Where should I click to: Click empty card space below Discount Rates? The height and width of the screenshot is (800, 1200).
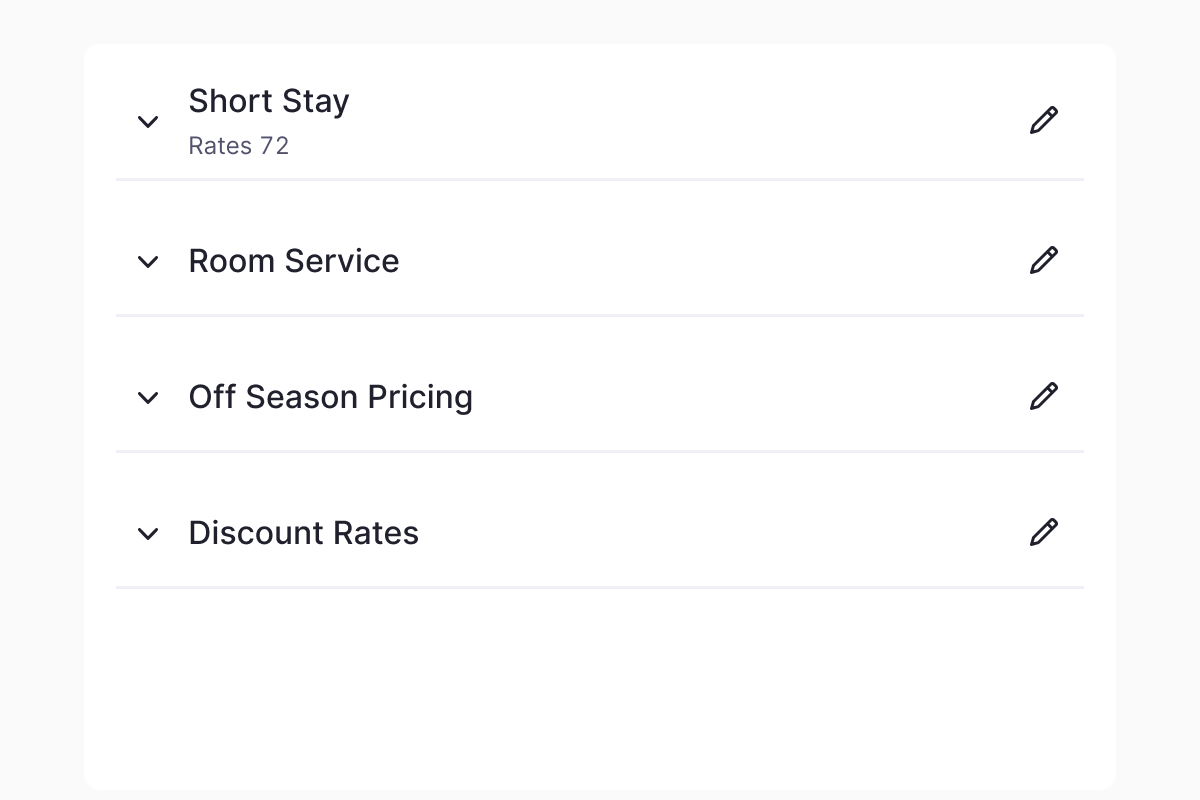click(600, 690)
